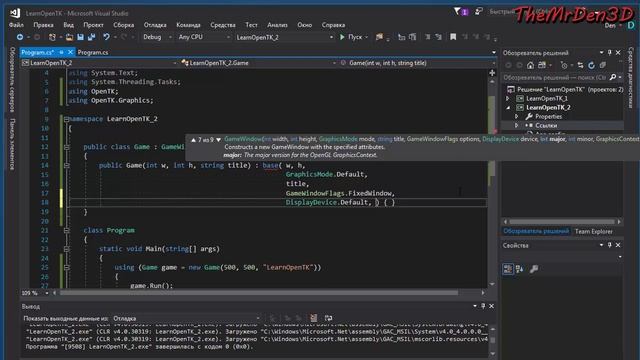Open LearnOpenTK_2 startup project dropdown
Image resolution: width=640 pixels, height=360 pixels.
coord(284,37)
